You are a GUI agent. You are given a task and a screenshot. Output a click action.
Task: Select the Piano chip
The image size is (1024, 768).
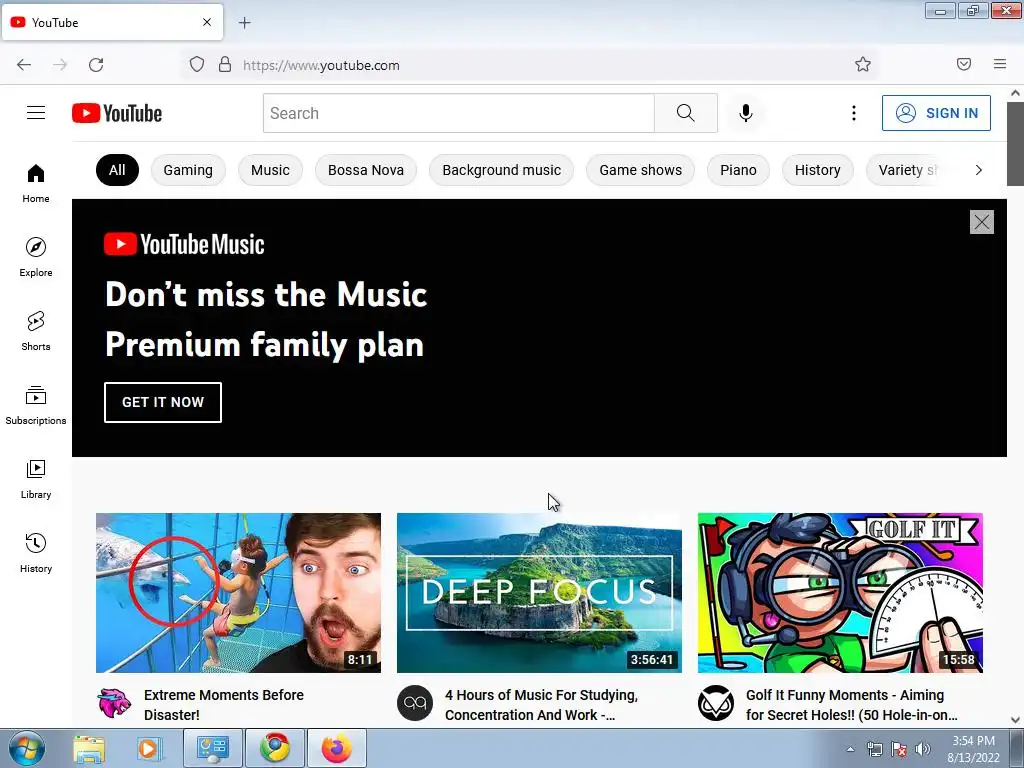[739, 170]
